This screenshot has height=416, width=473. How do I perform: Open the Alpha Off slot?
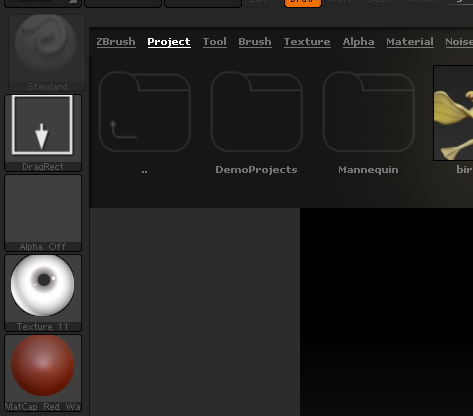click(43, 213)
